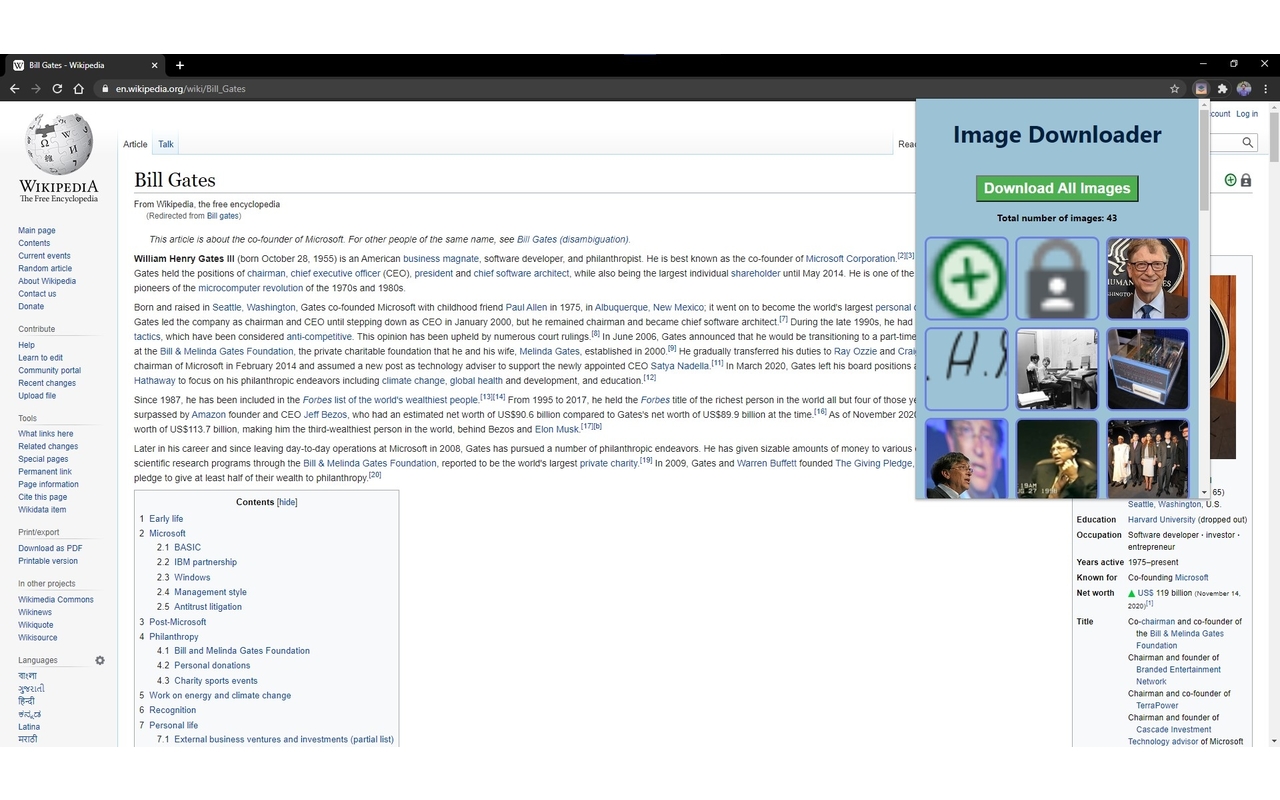Select the blue computer box thumbnail
Image resolution: width=1280 pixels, height=800 pixels.
tap(1148, 369)
